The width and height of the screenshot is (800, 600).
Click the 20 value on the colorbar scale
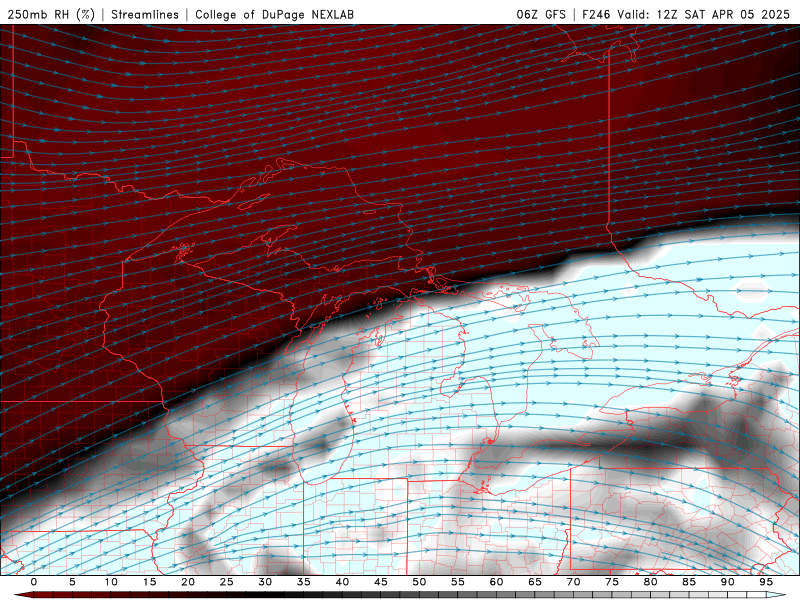(188, 582)
